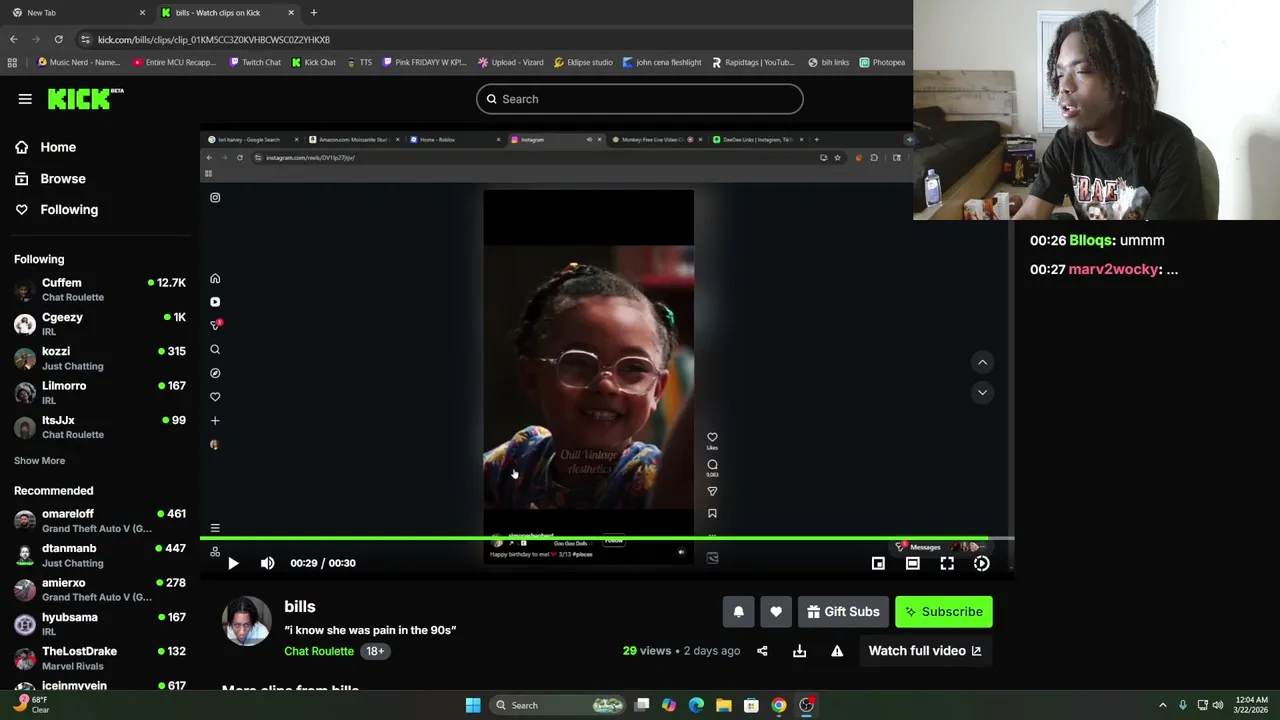Open bills channel avatar
1280x720 pixels.
[x=246, y=620]
